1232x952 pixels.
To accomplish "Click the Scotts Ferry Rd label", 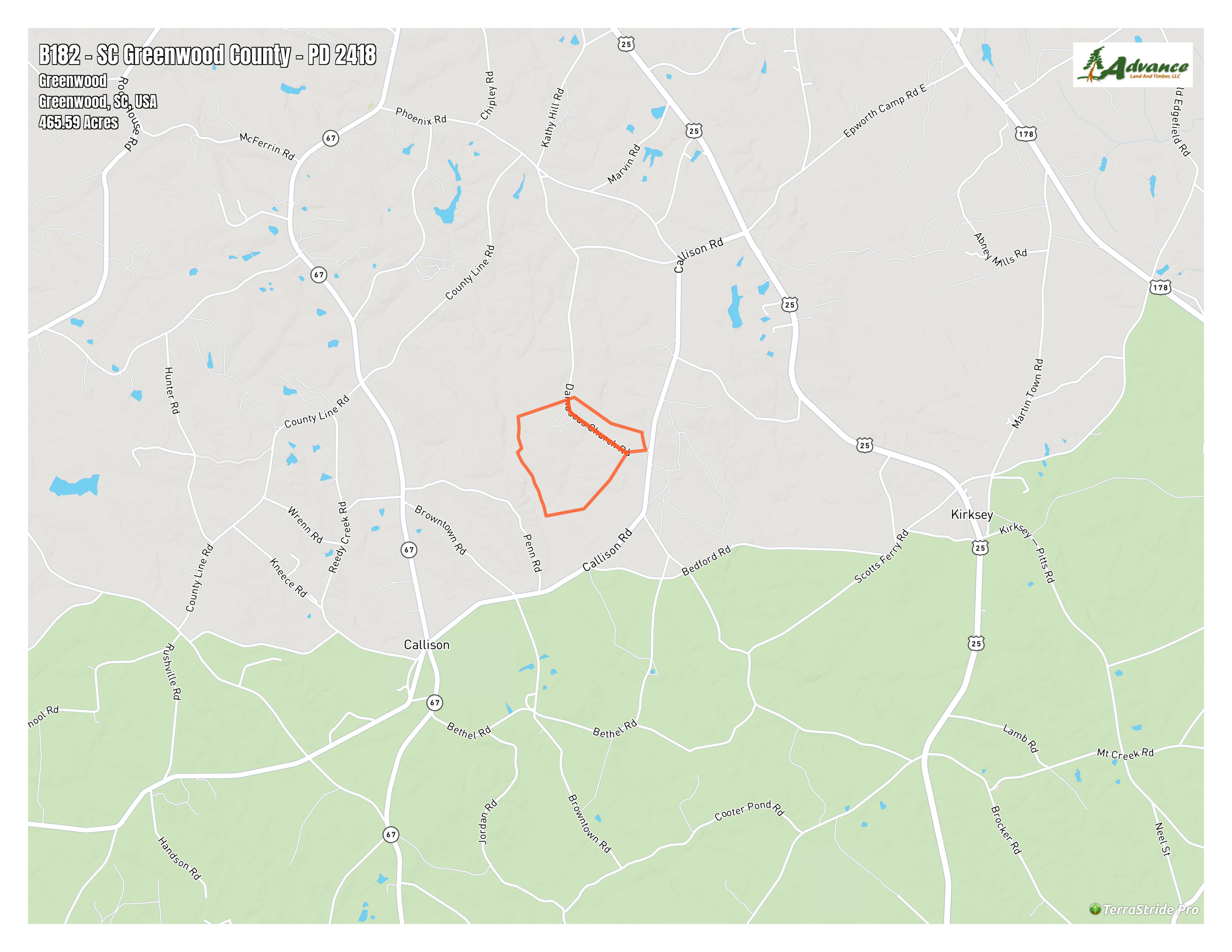I will [x=881, y=556].
